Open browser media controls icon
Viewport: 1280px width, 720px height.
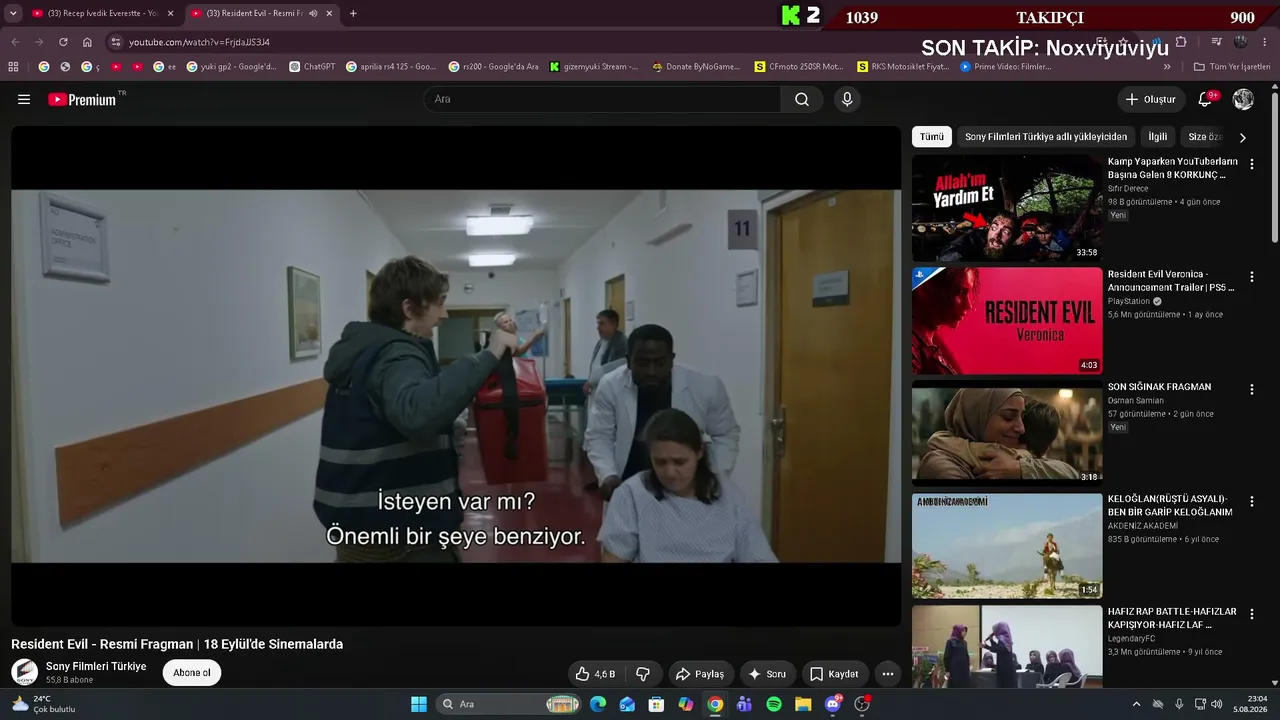point(1216,42)
